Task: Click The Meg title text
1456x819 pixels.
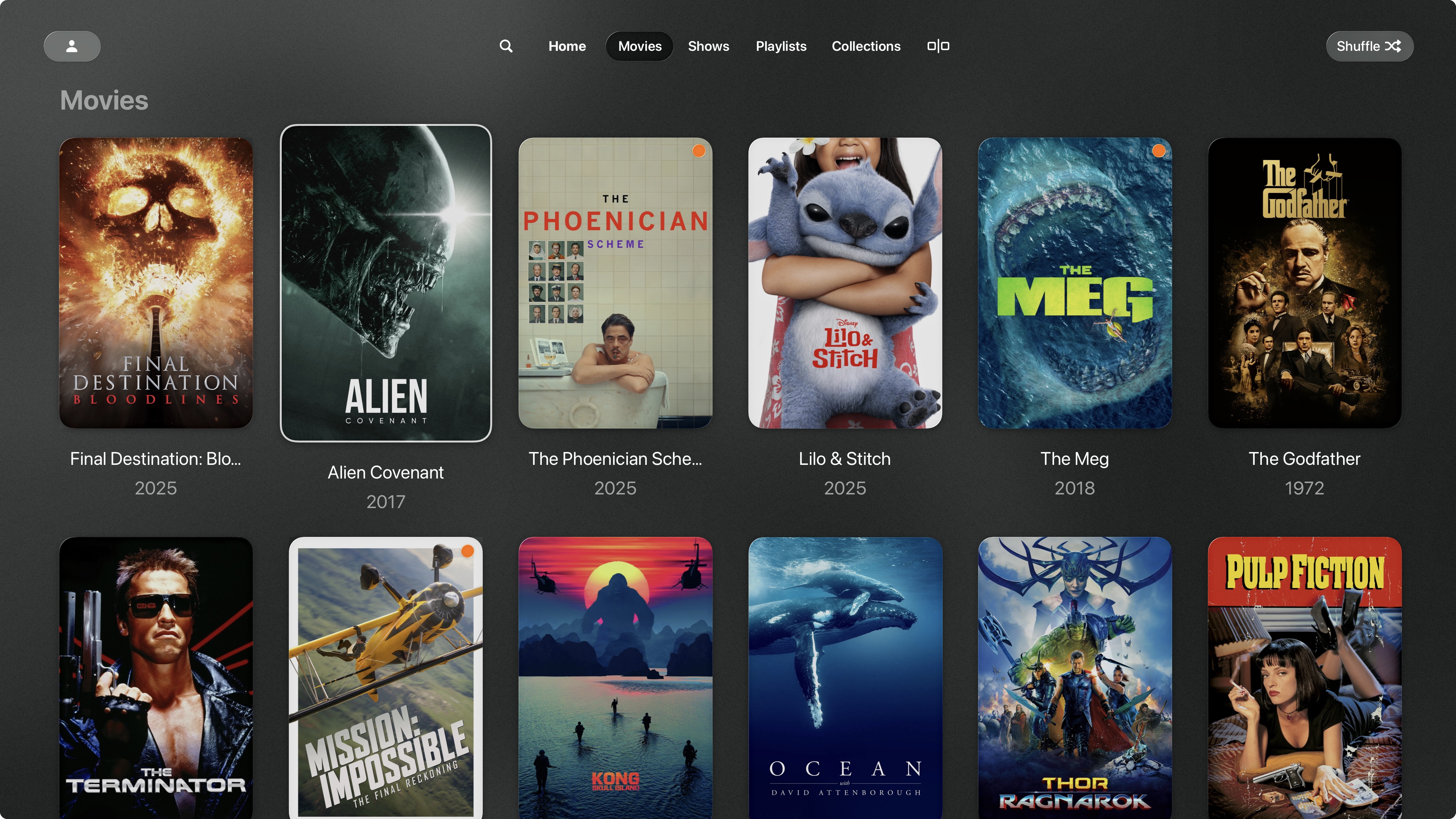Action: 1075,459
